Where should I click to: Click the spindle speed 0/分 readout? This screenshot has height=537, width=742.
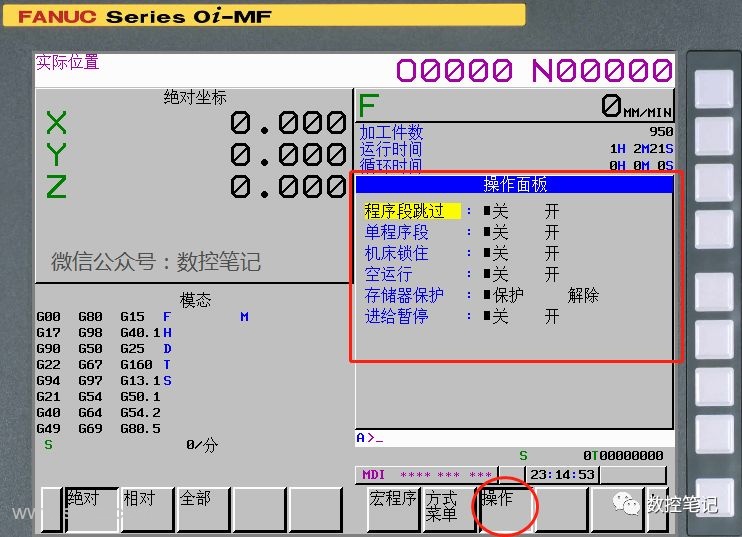pyautogui.click(x=202, y=444)
